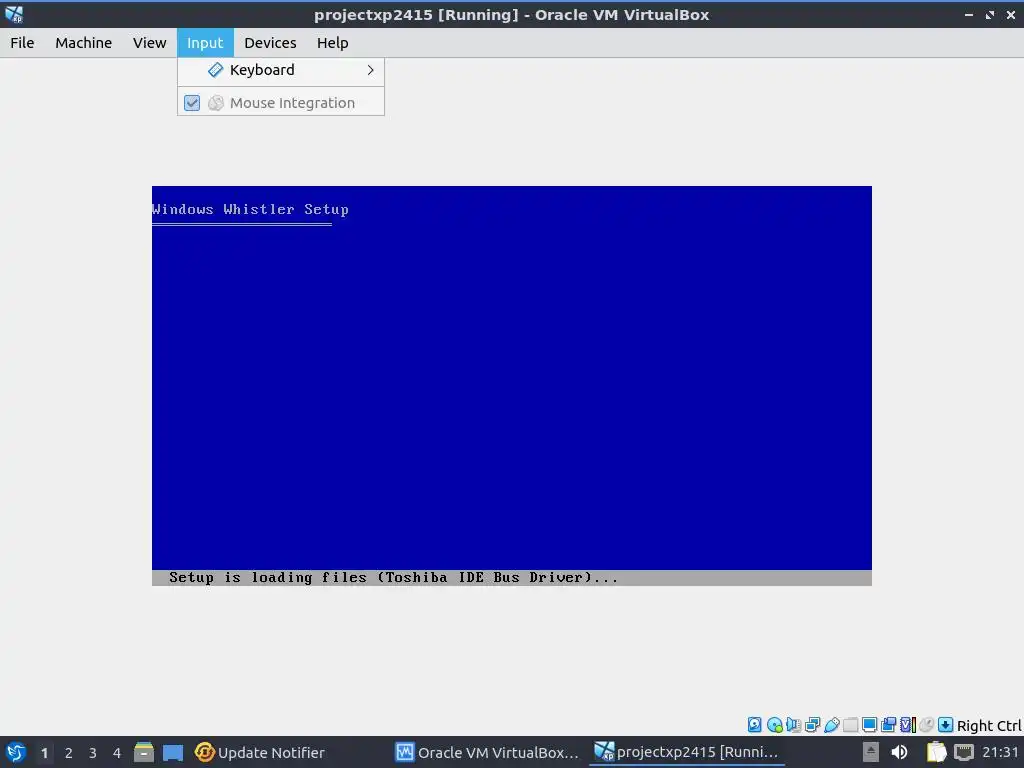Switch to workspace 4
This screenshot has height=768, width=1024.
point(117,753)
